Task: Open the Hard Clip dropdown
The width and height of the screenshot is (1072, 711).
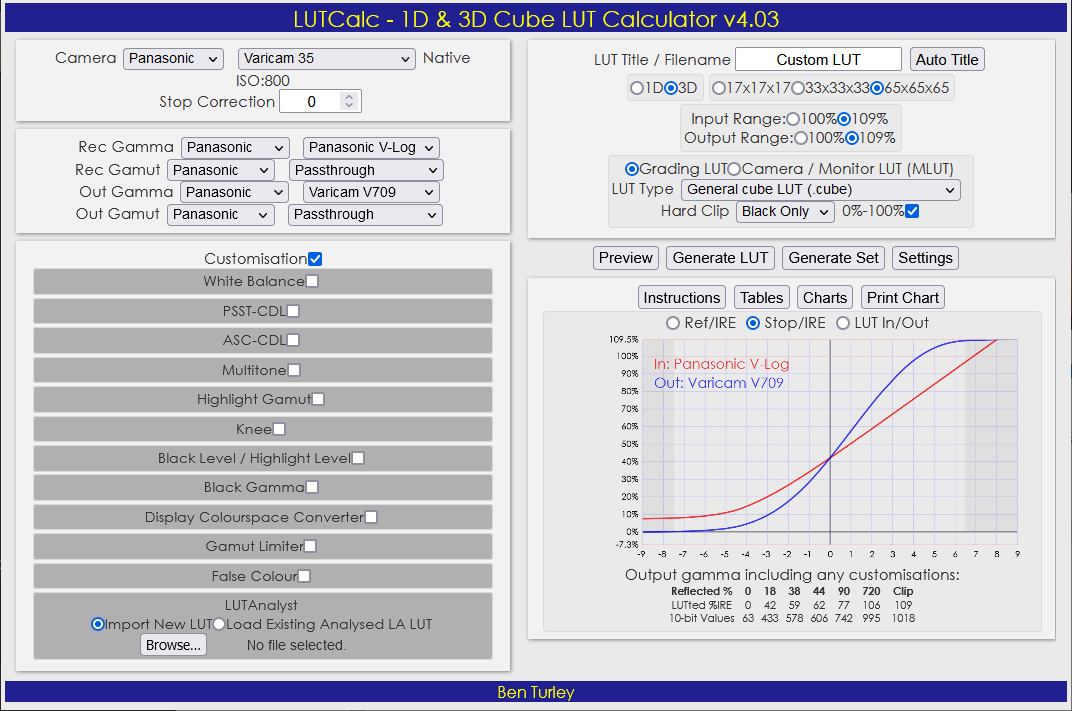Action: (785, 212)
